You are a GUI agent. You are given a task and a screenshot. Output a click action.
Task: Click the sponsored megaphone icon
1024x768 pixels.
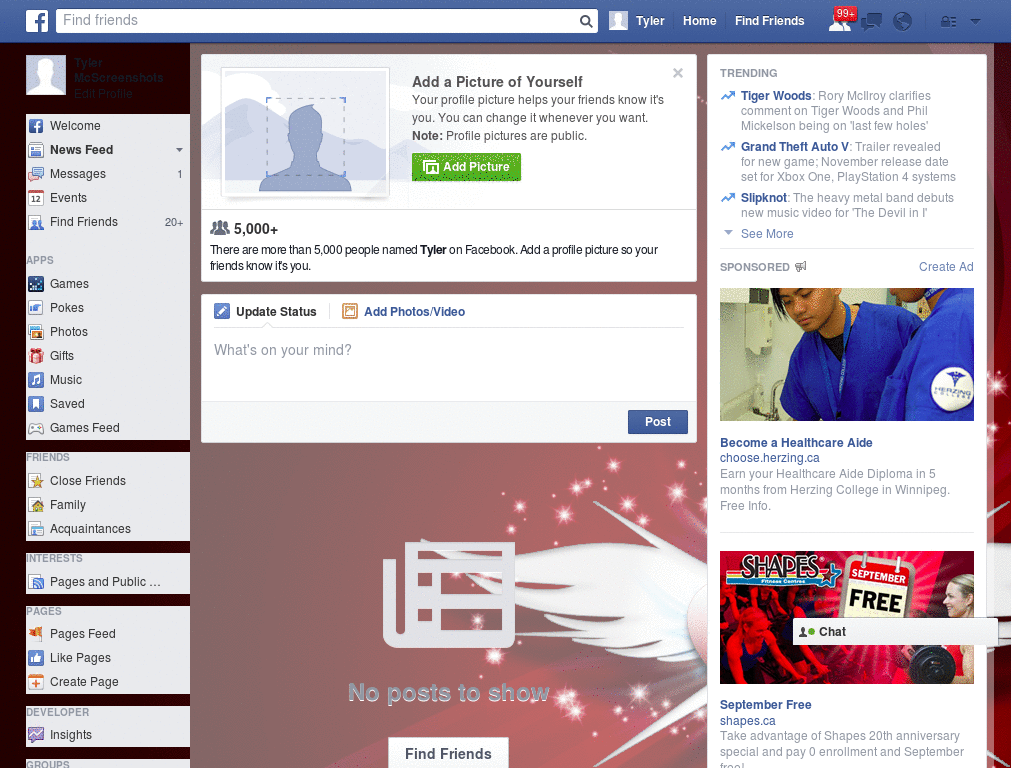(x=801, y=266)
